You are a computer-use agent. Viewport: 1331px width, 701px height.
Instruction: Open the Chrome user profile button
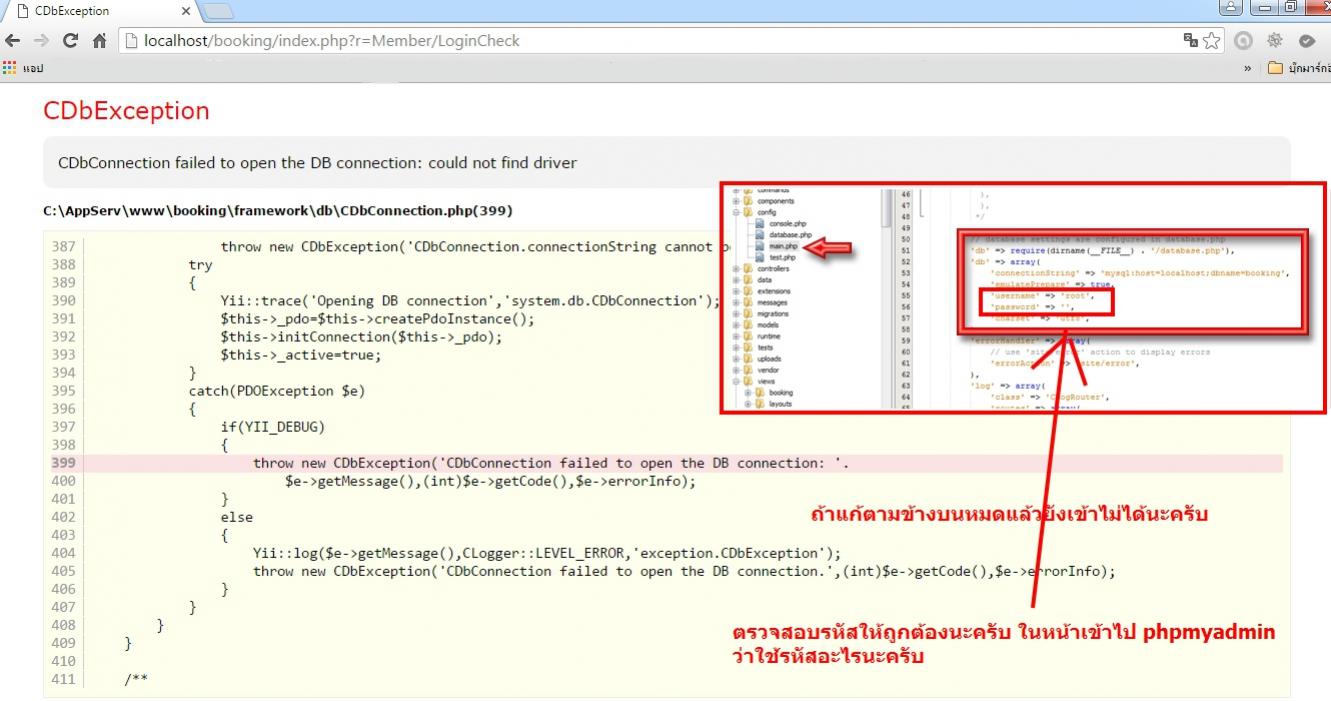1229,8
